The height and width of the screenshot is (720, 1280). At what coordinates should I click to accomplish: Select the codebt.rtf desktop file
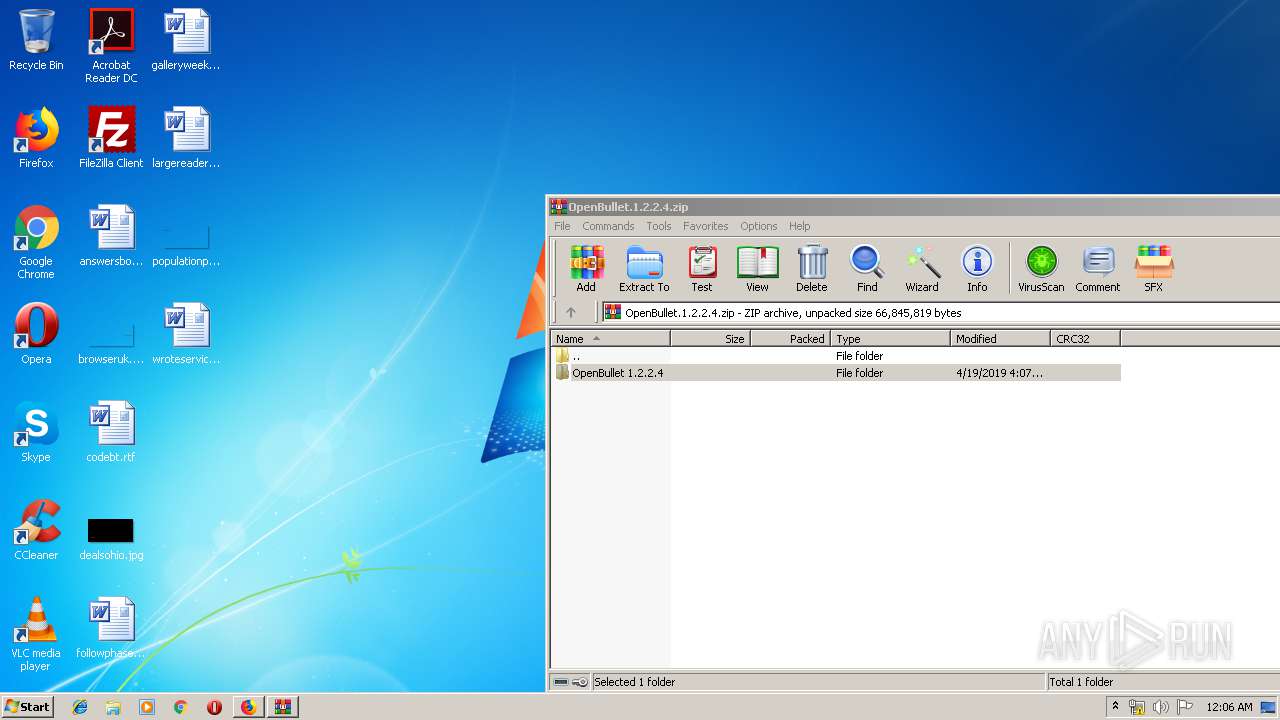111,432
